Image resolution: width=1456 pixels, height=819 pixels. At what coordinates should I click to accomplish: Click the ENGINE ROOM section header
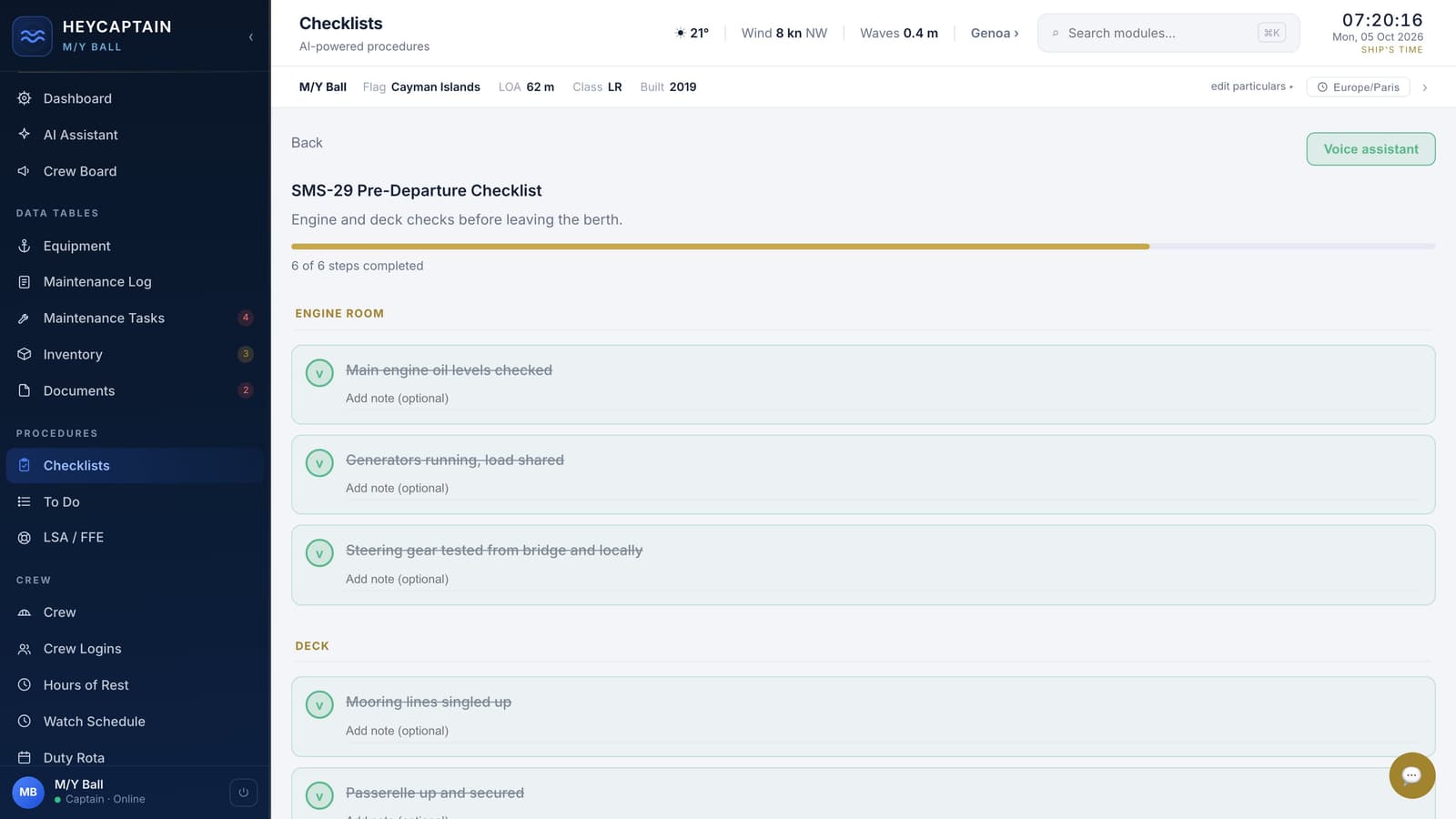339,313
